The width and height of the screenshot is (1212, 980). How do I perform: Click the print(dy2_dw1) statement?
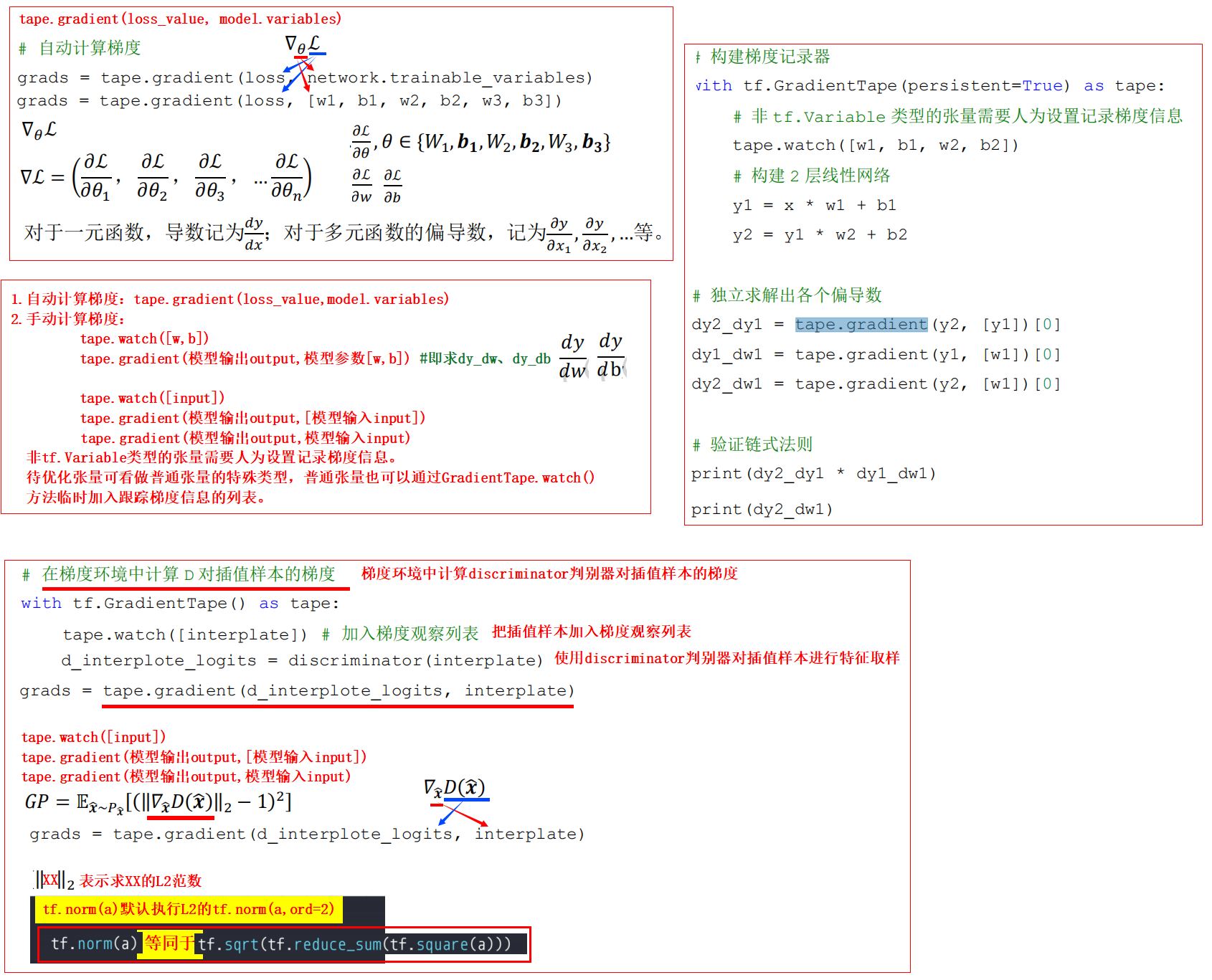[x=762, y=509]
